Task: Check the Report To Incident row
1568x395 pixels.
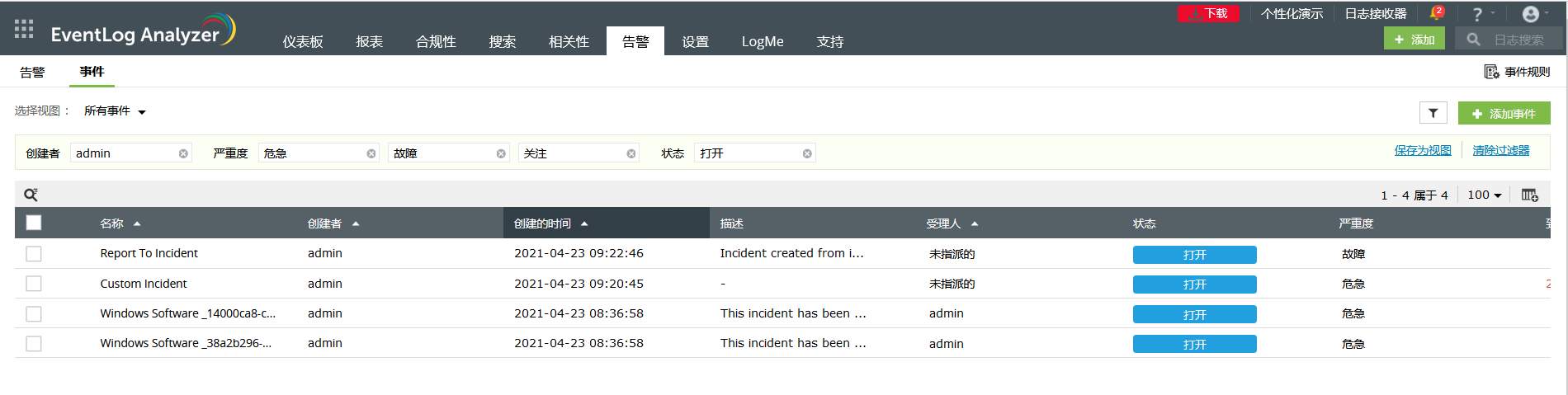Action: click(x=34, y=253)
